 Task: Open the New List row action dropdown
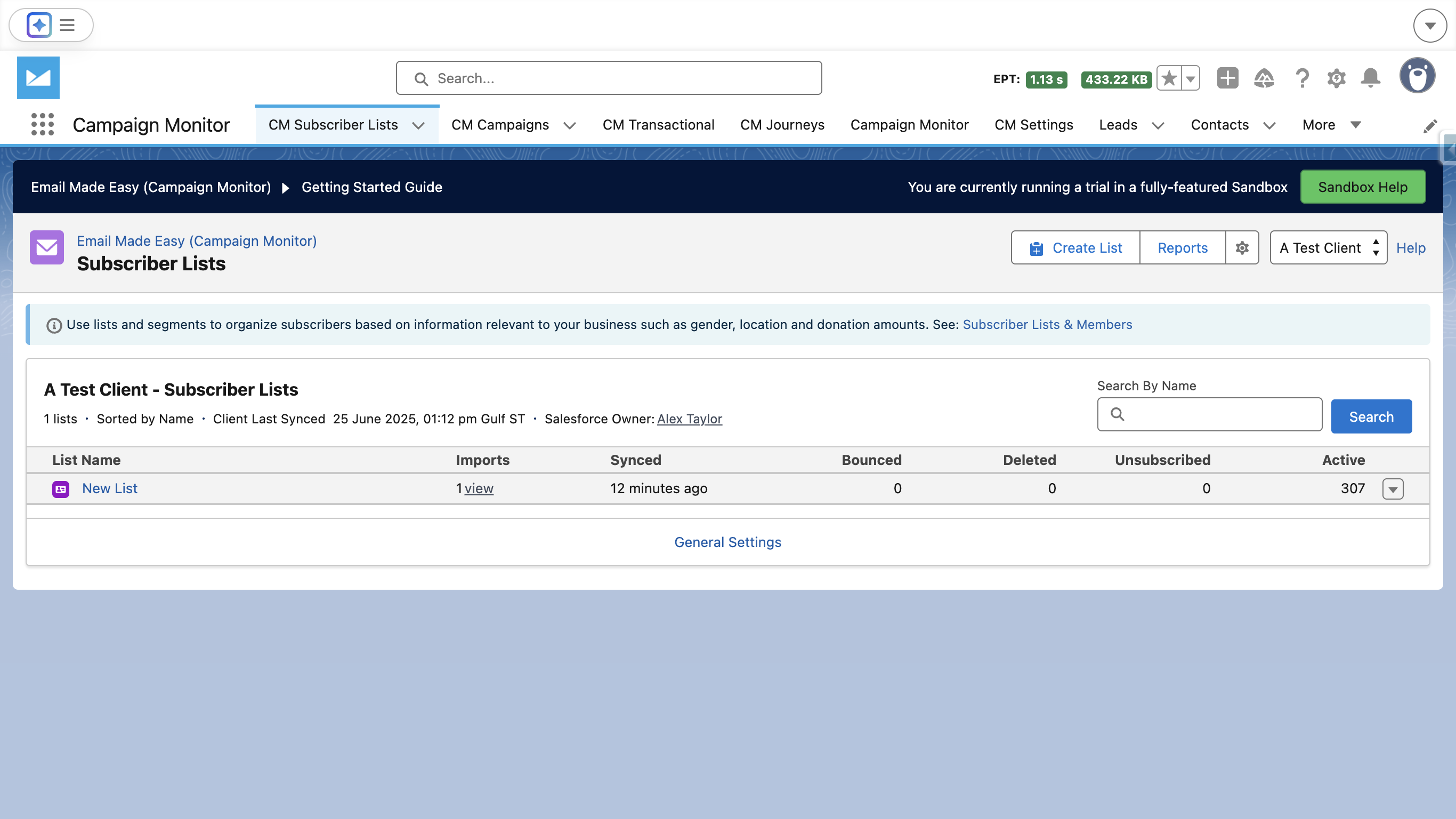(x=1393, y=489)
